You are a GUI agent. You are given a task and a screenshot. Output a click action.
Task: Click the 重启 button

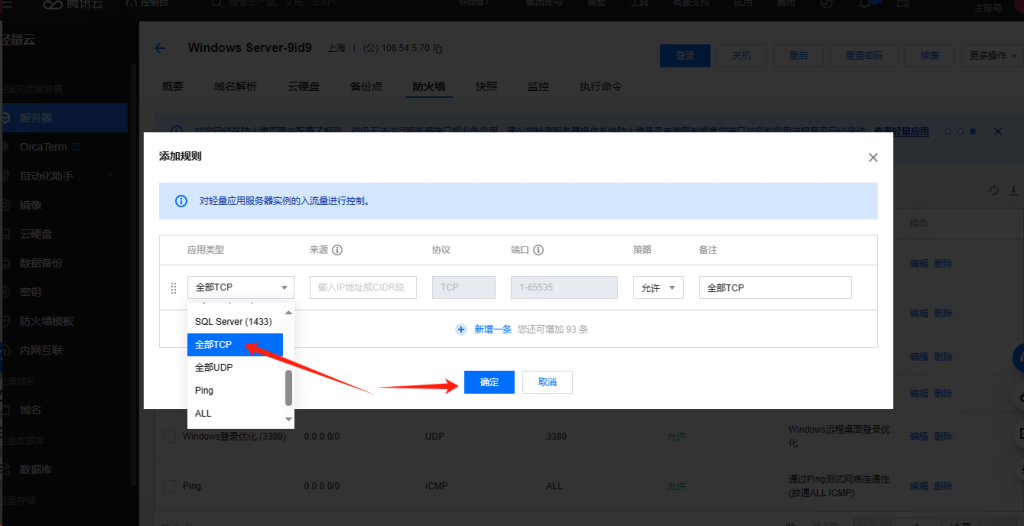799,56
